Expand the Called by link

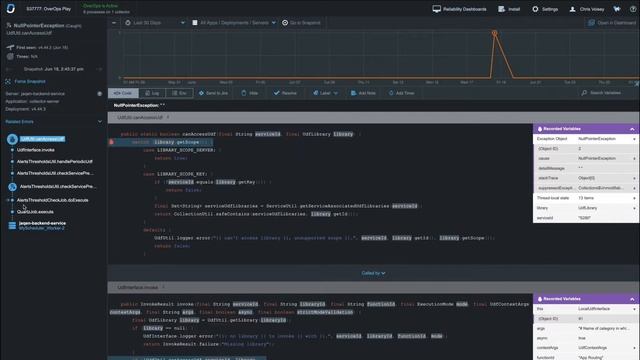[373, 273]
